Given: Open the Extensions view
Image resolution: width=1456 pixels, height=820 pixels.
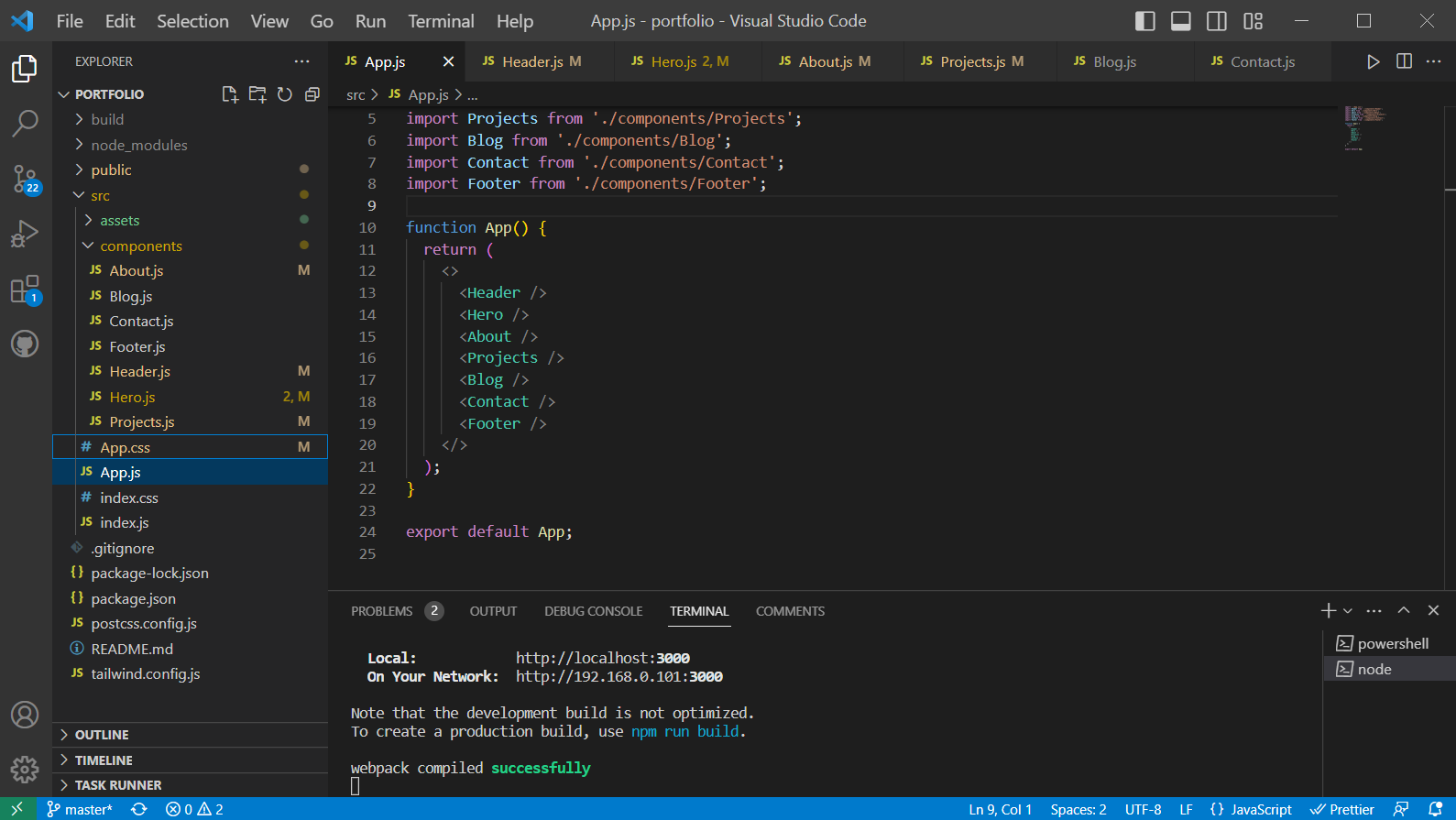Looking at the screenshot, I should tap(25, 290).
